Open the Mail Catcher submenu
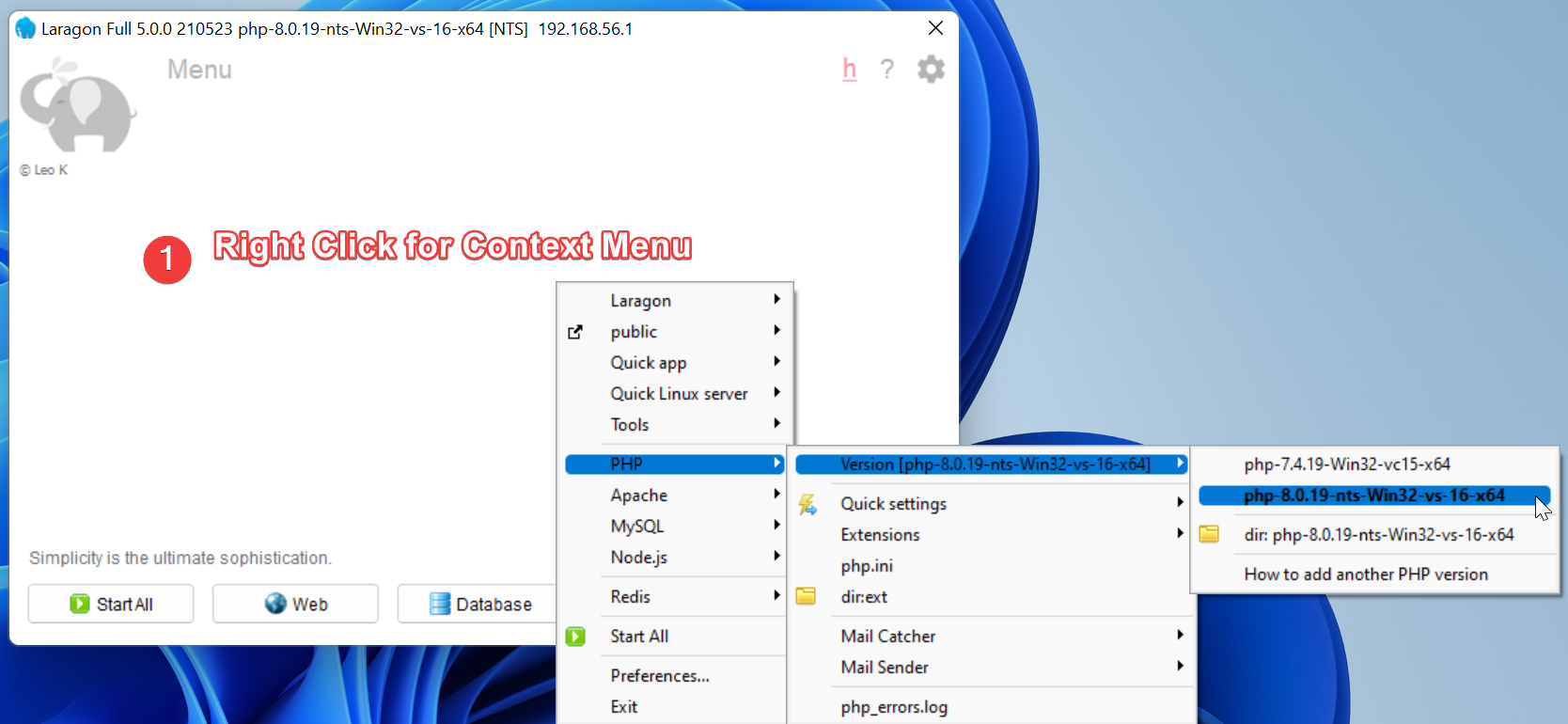1568x724 pixels. (x=992, y=637)
